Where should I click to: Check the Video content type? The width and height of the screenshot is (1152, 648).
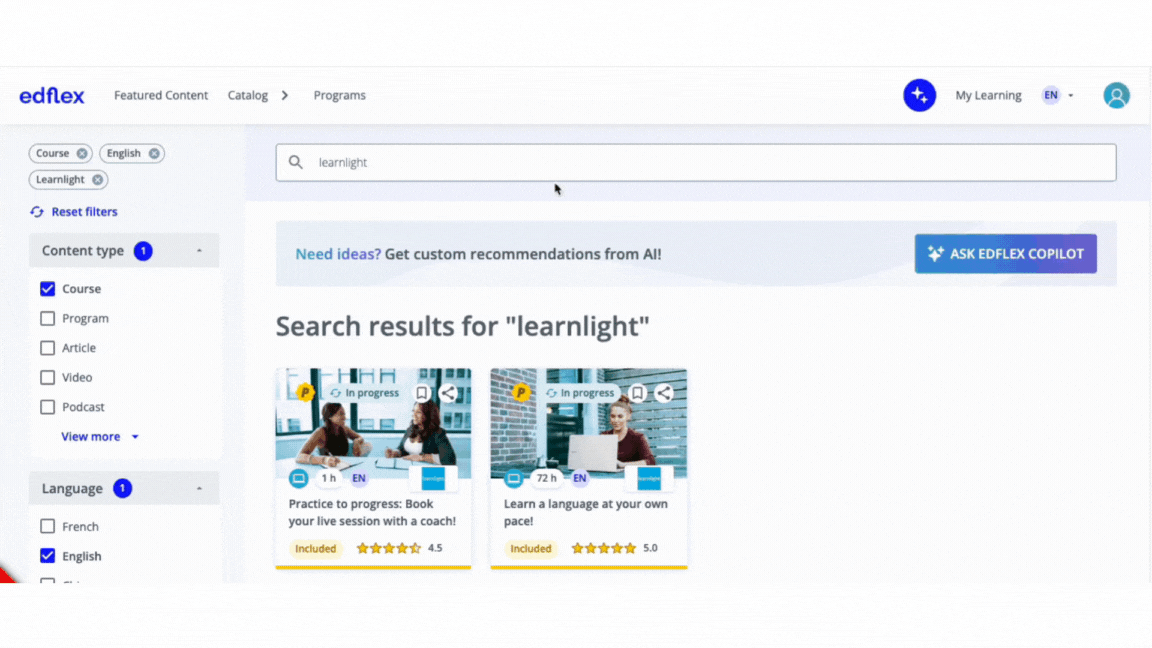pyautogui.click(x=48, y=377)
